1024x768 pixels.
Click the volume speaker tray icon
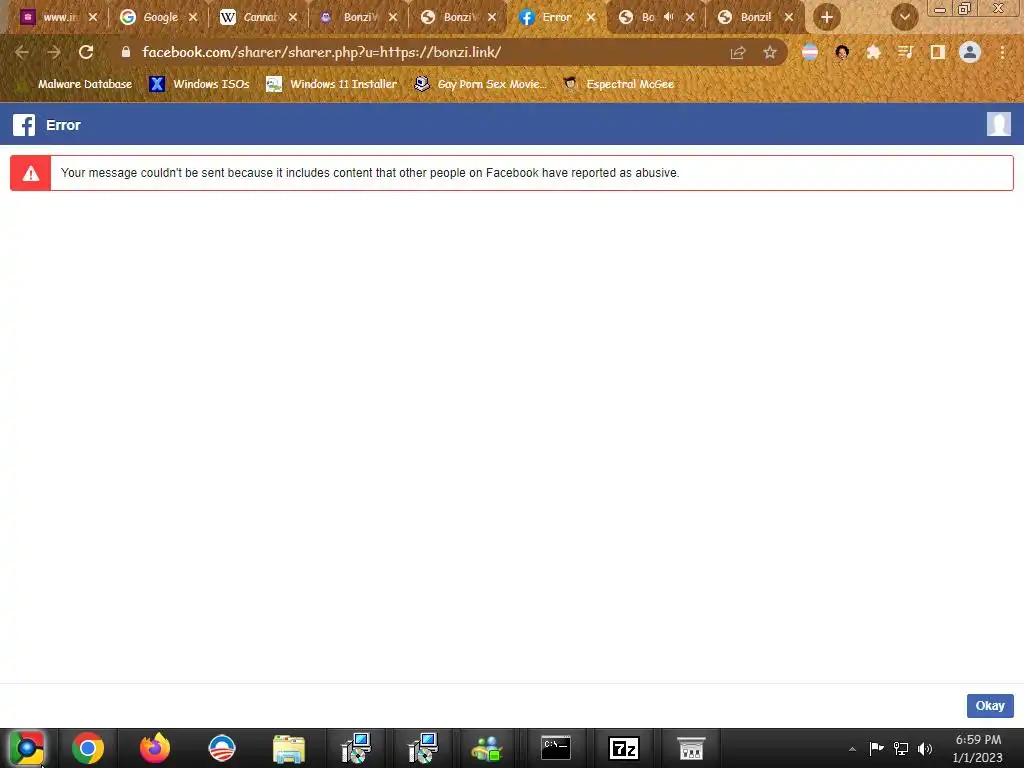click(x=925, y=748)
